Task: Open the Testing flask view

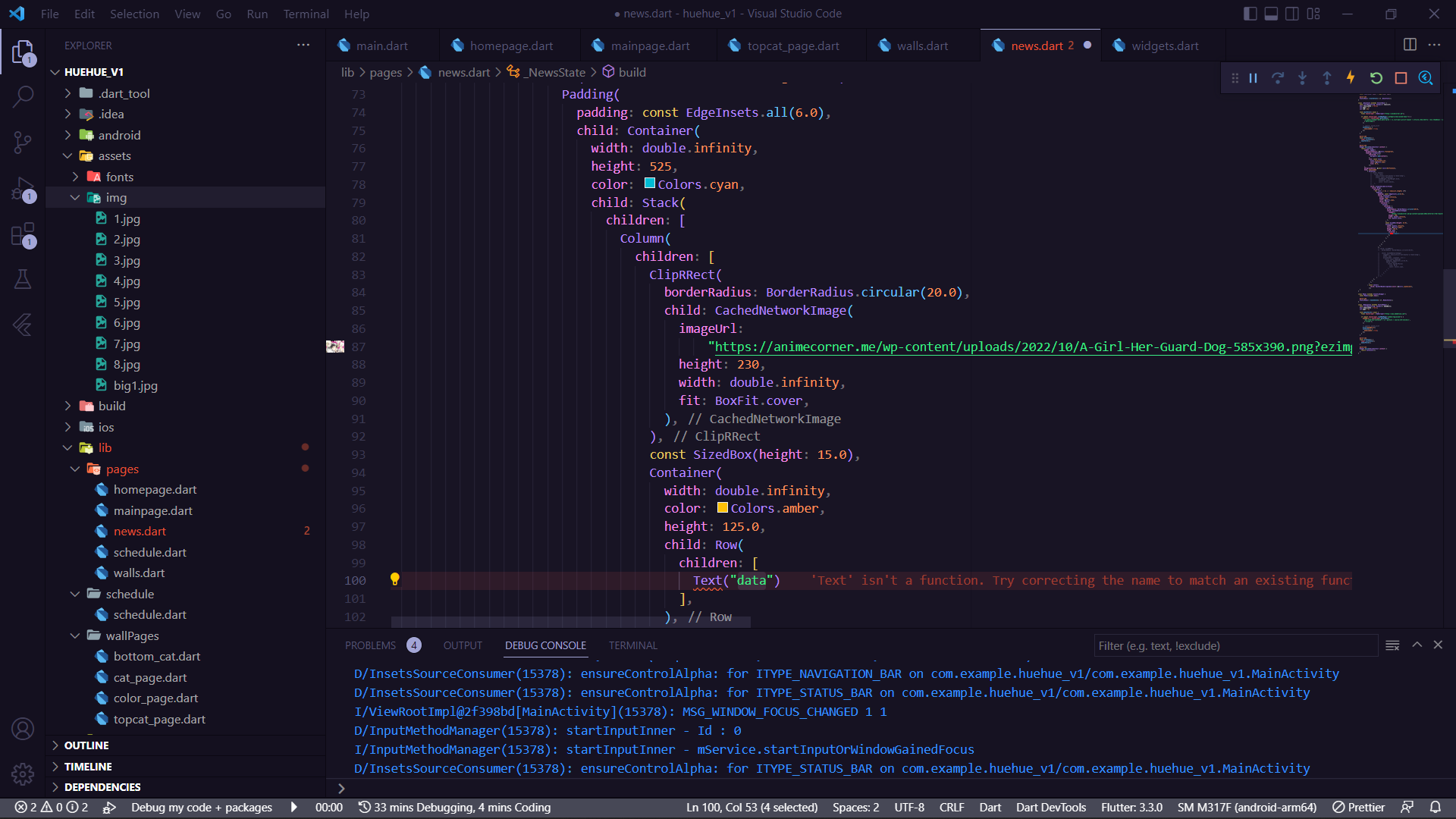Action: tap(23, 279)
